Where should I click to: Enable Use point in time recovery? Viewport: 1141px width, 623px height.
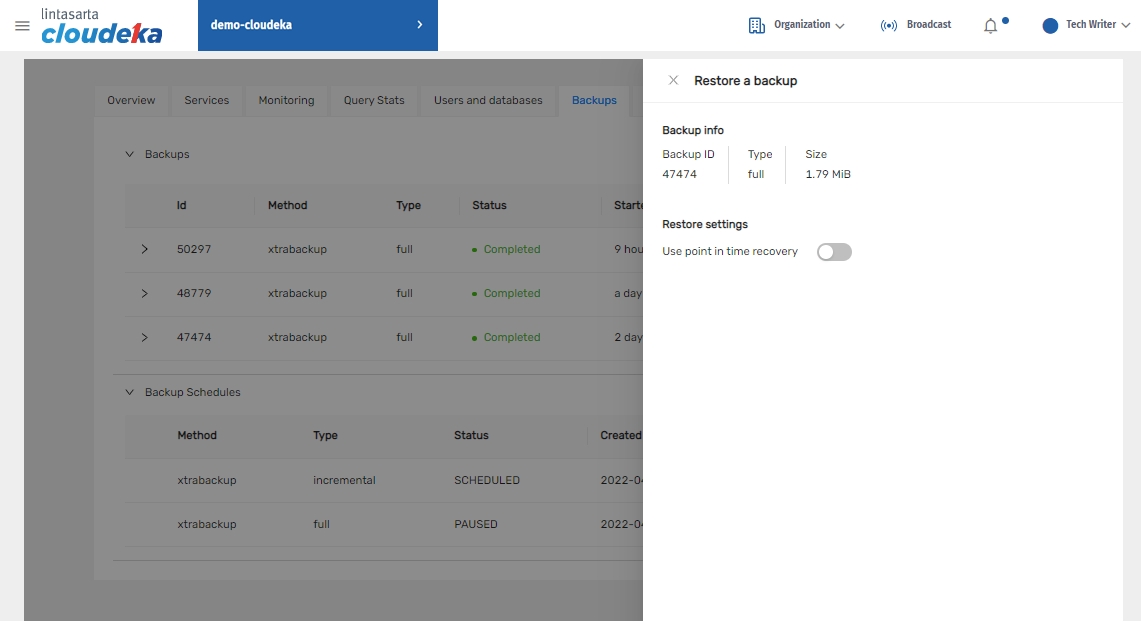point(834,252)
